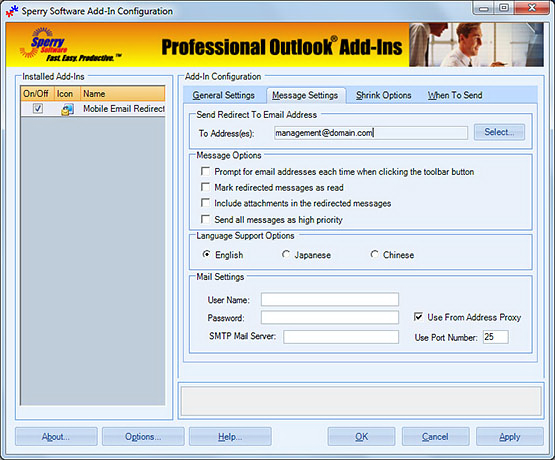This screenshot has height=460, width=555.
Task: Enable prompt for email addresses each time
Action: click(205, 172)
